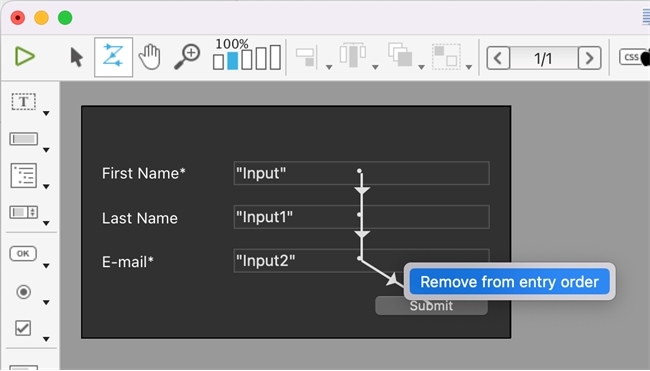Open the group objects dropdown arrow
The image size is (650, 371).
coord(468,67)
